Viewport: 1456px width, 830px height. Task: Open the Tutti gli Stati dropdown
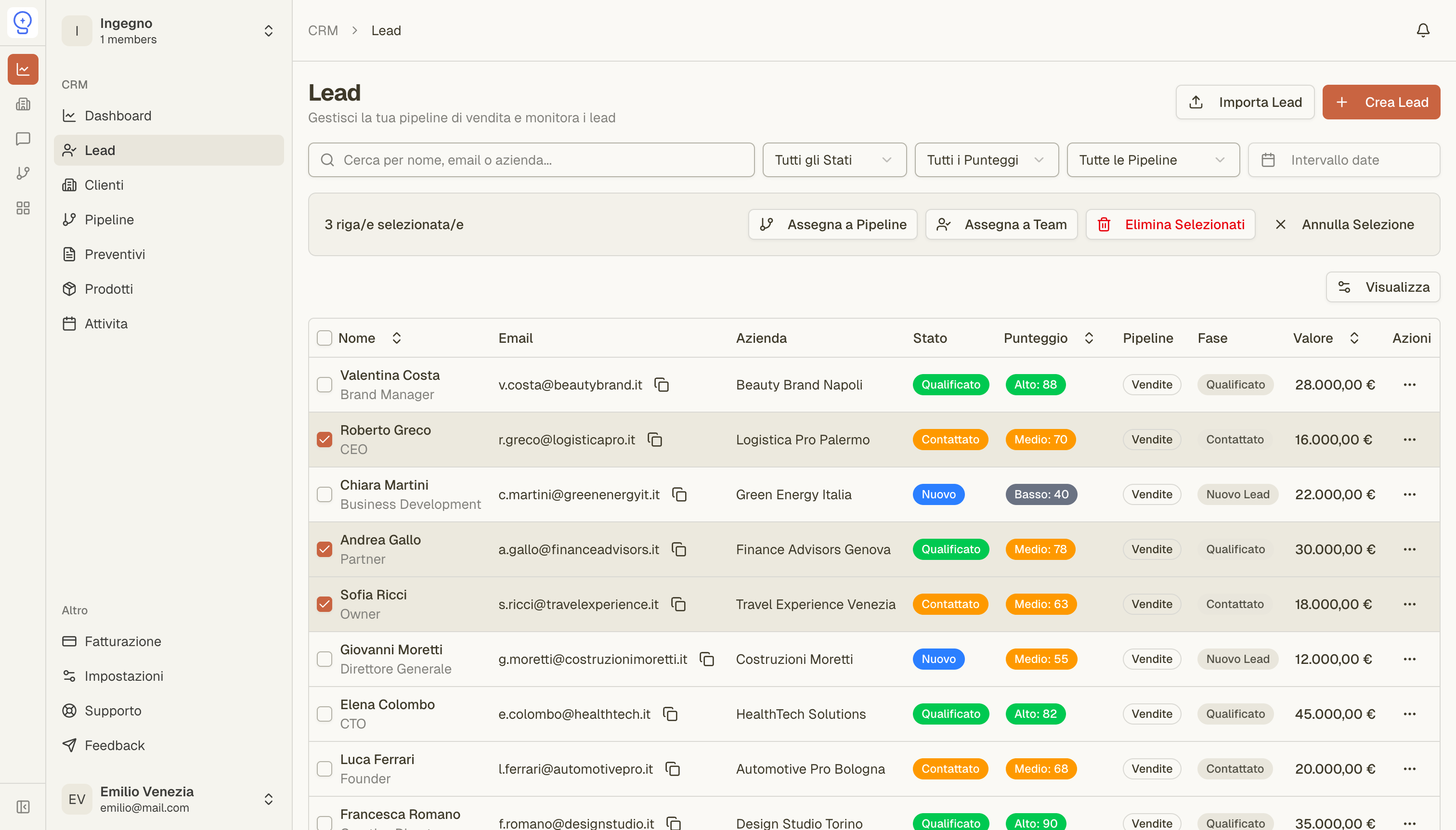pyautogui.click(x=834, y=160)
